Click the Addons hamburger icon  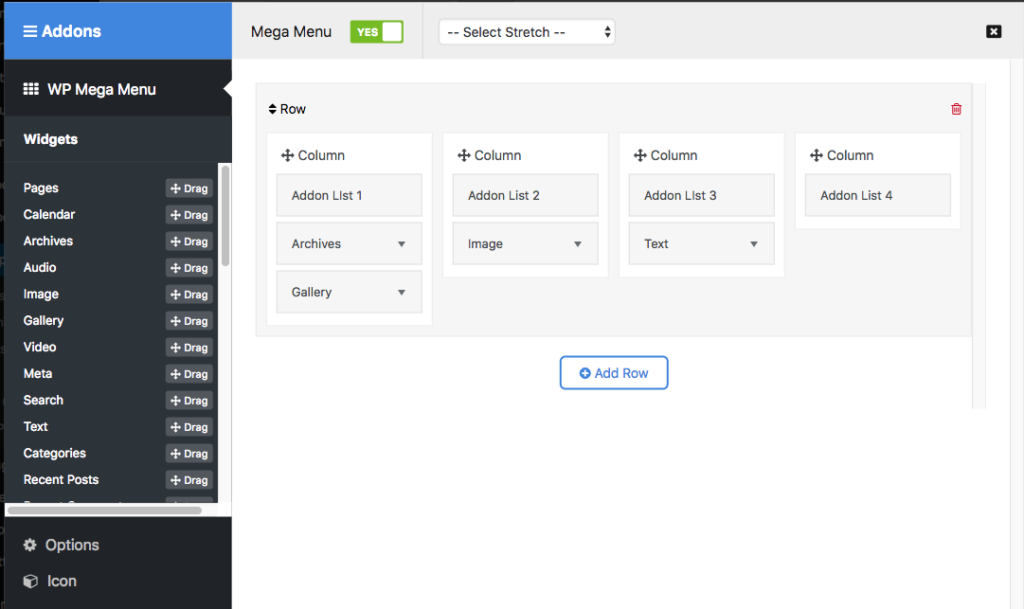tap(30, 31)
